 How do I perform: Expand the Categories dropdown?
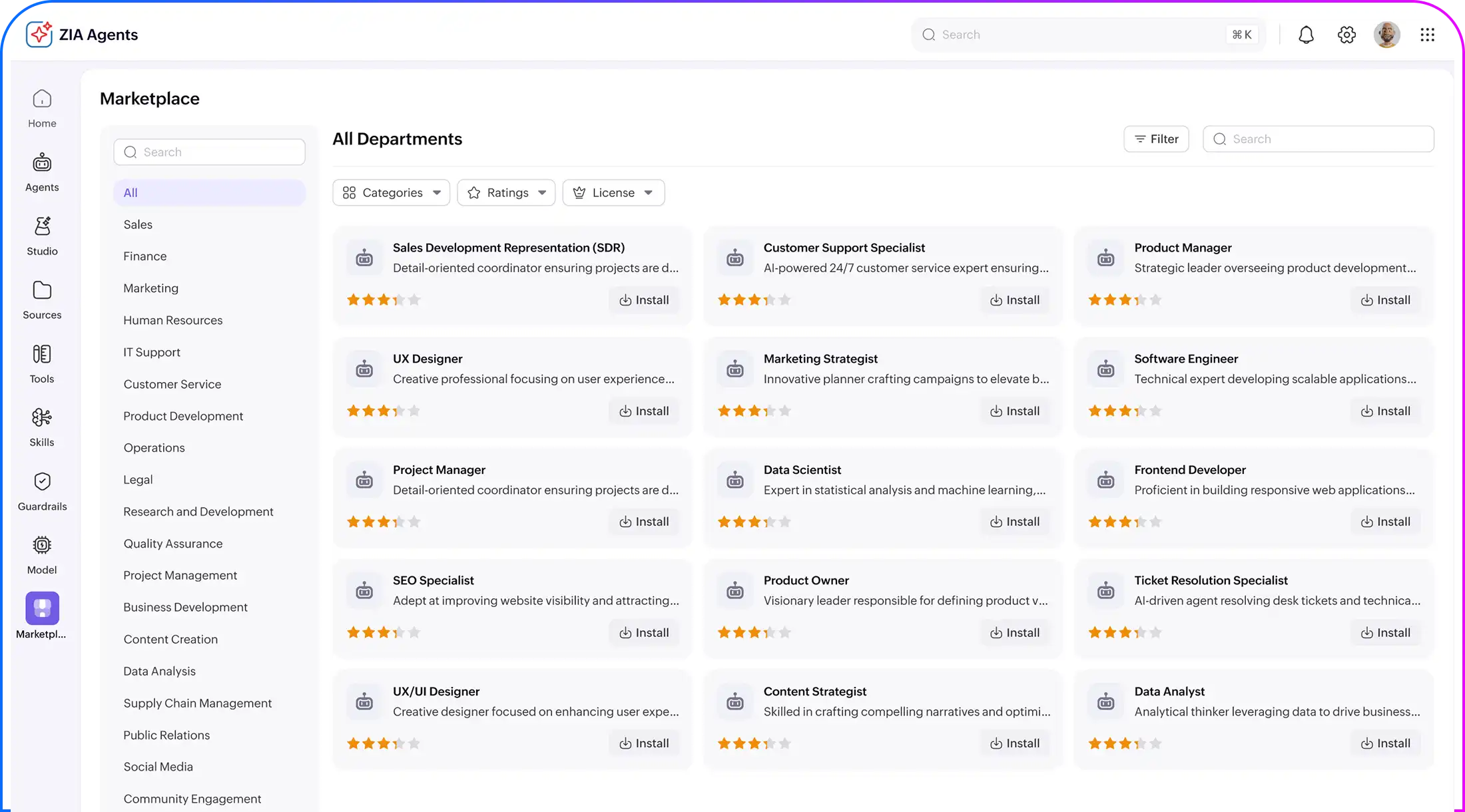[x=392, y=192]
